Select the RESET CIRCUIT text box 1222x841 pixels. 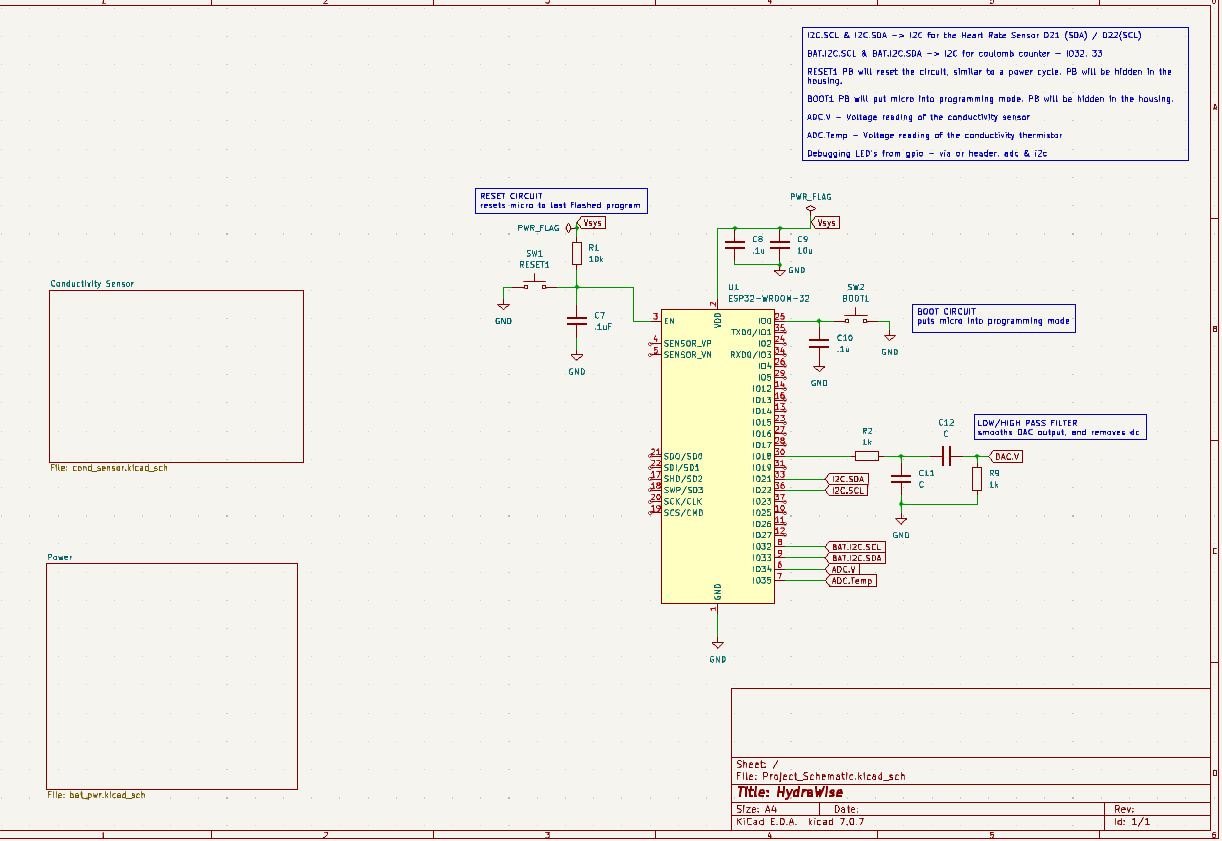point(561,200)
